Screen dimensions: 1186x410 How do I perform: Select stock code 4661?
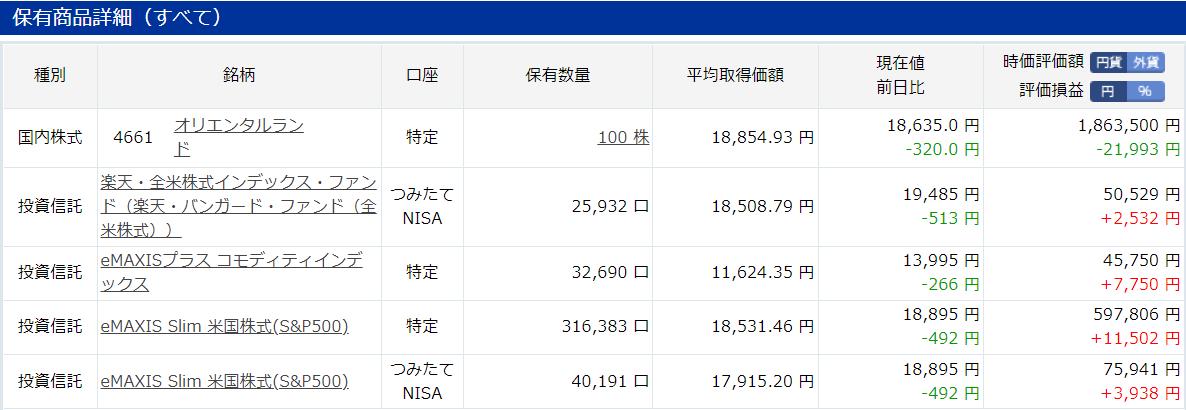click(133, 138)
